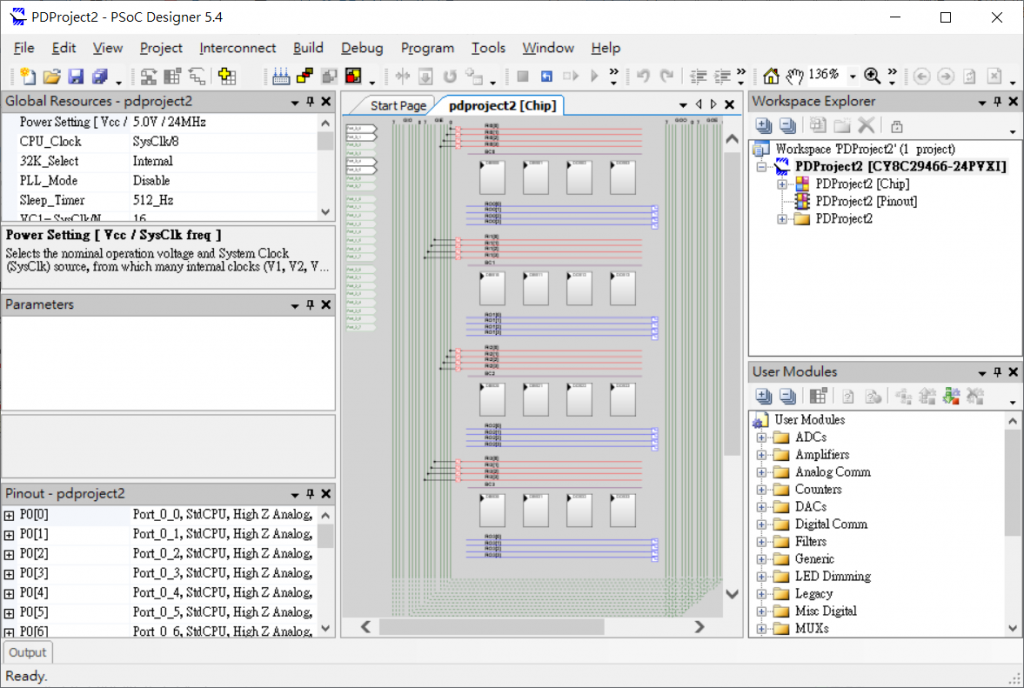The width and height of the screenshot is (1024, 688).
Task: Click the chip view horizontal scrollbar right arrow
Action: 699,627
